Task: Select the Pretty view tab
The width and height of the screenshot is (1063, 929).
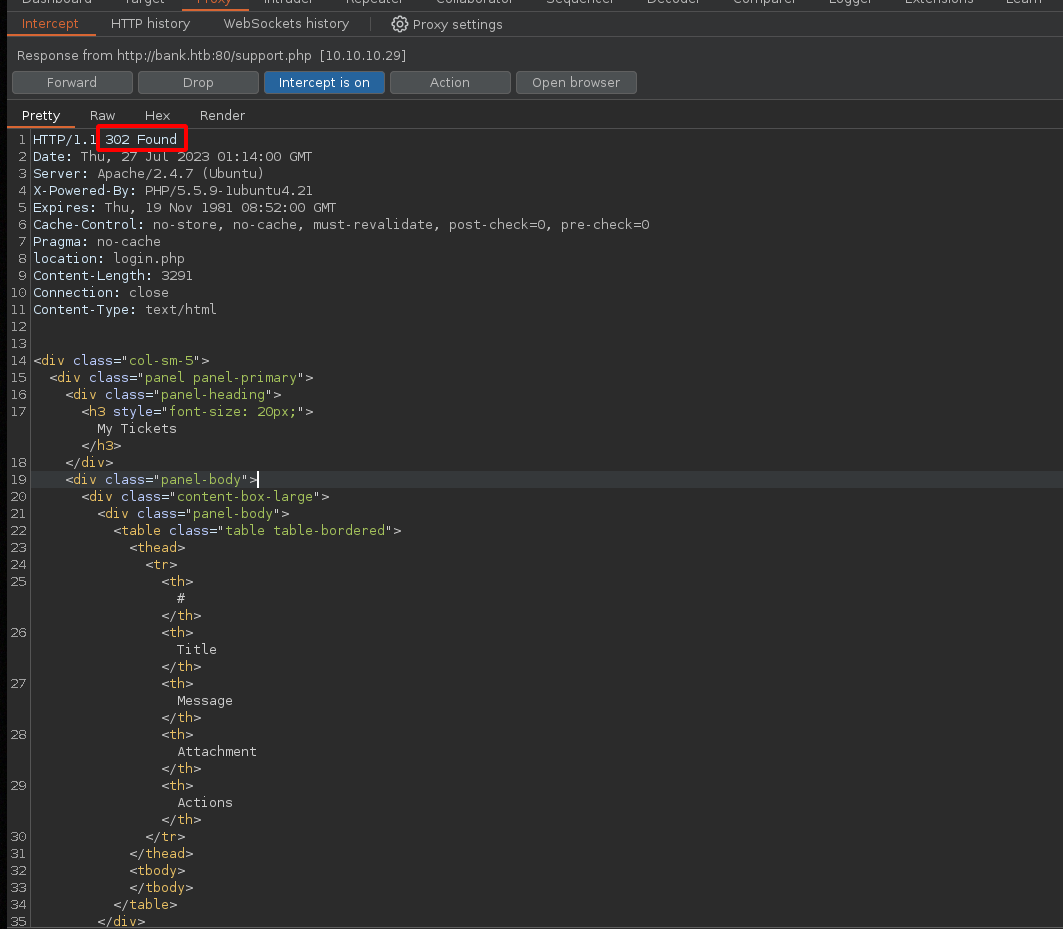Action: pos(41,115)
